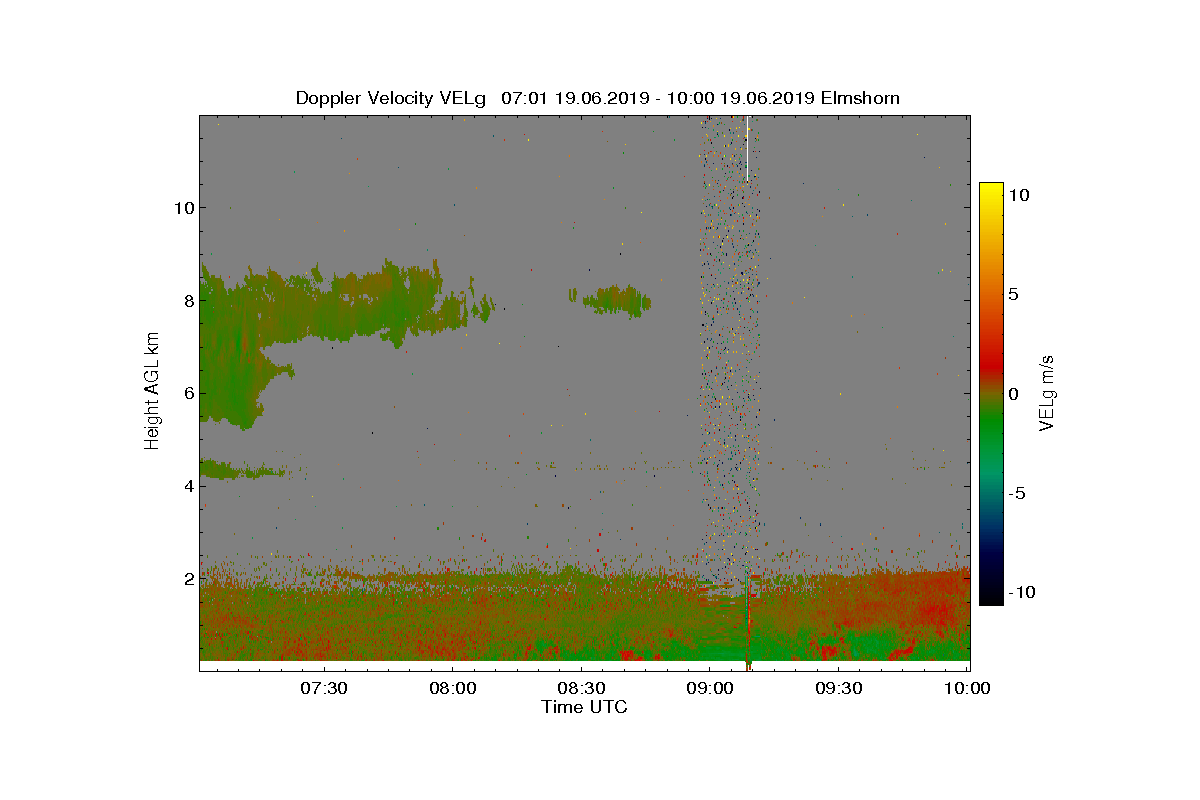The width and height of the screenshot is (1200, 800).
Task: Click the 10:00 time tick label
Action: 968,689
